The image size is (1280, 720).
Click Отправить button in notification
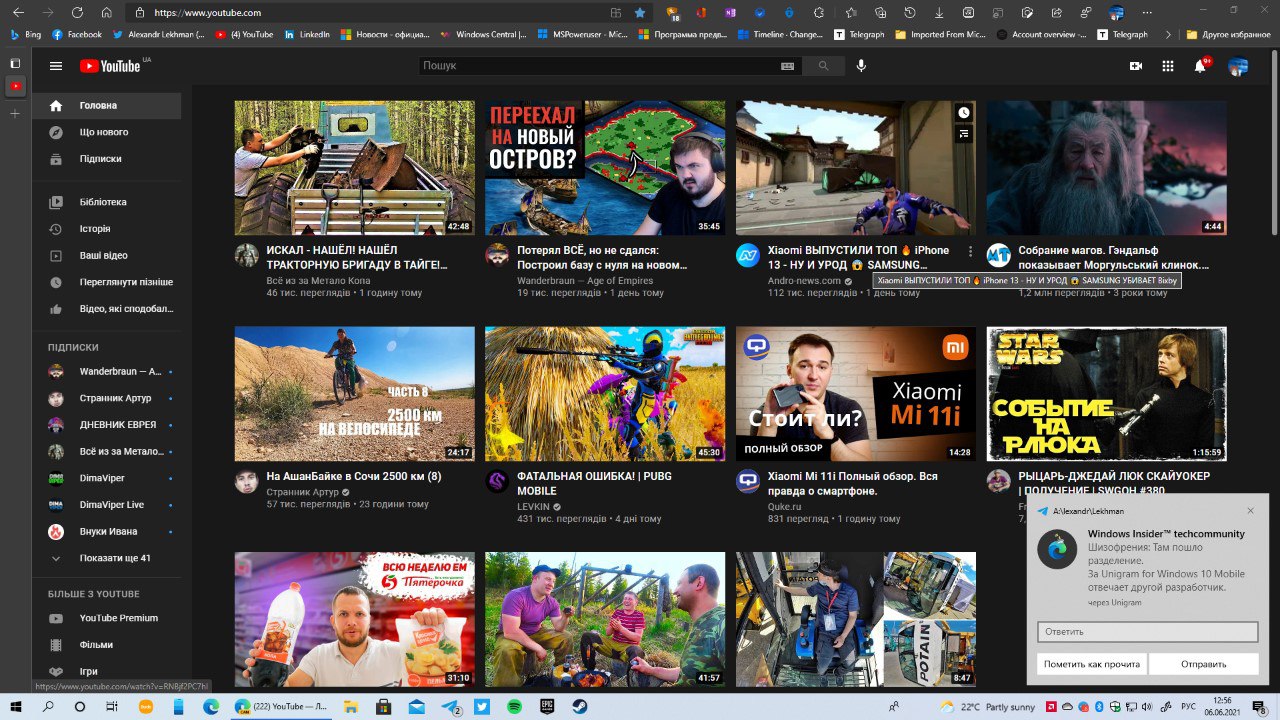[x=1203, y=664]
